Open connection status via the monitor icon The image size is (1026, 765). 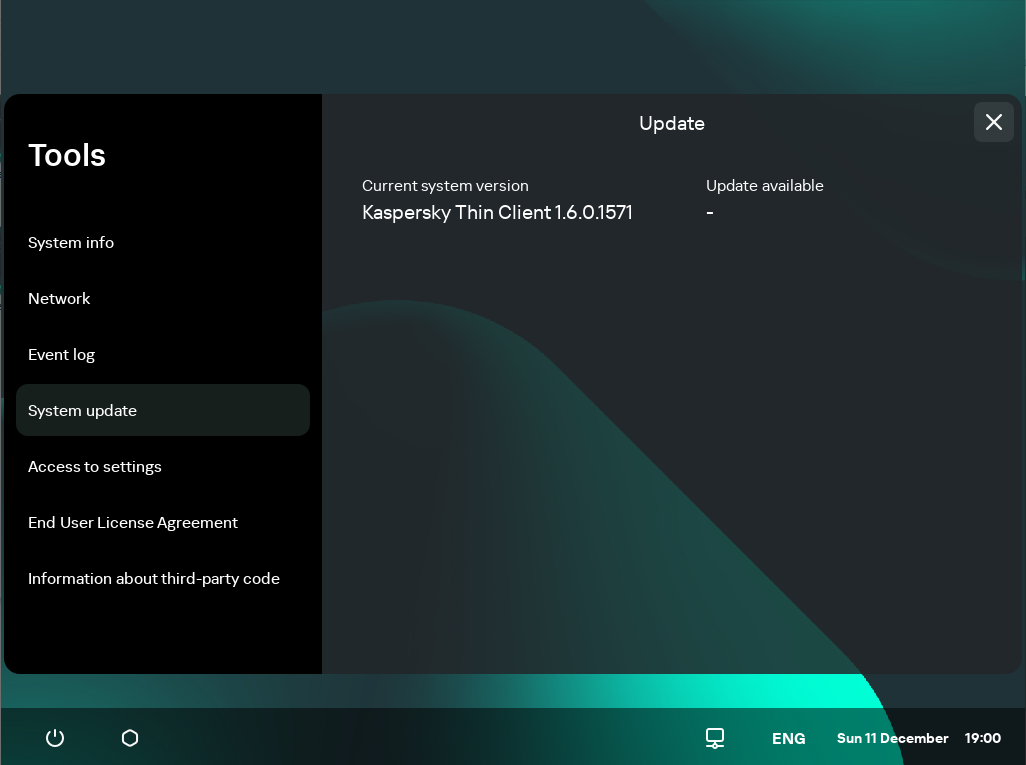click(715, 738)
